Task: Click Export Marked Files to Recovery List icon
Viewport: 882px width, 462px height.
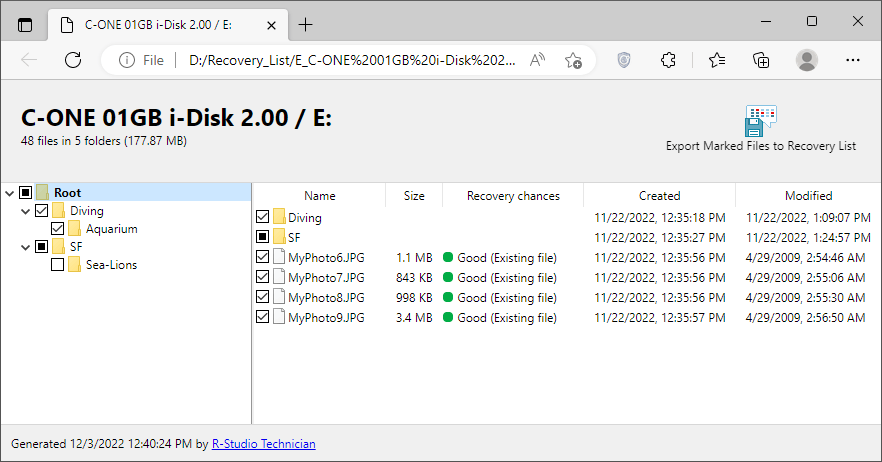Action: click(x=760, y=121)
